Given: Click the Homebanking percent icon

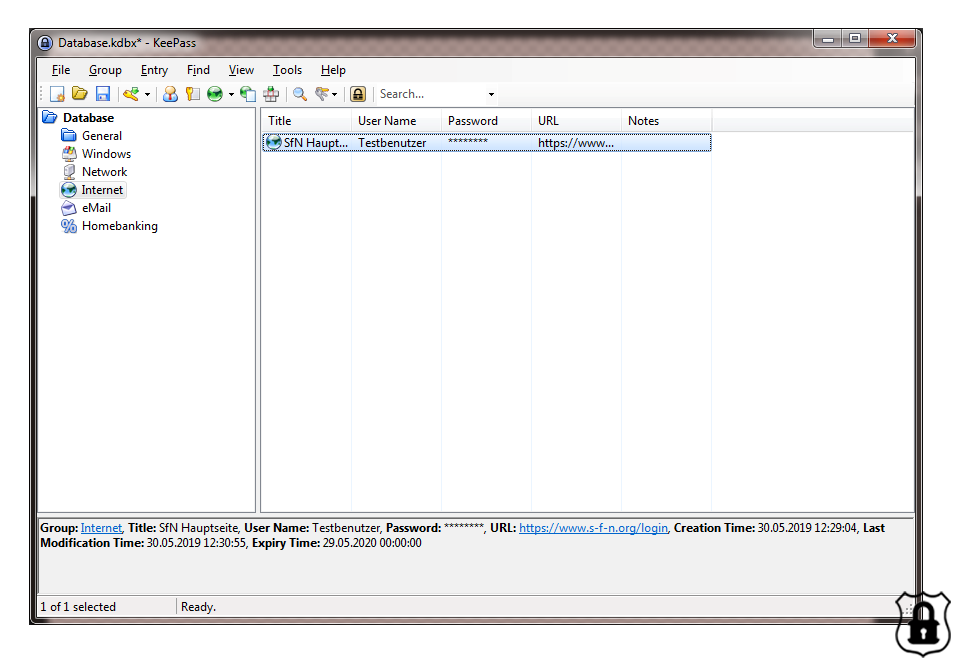Looking at the screenshot, I should (x=69, y=226).
